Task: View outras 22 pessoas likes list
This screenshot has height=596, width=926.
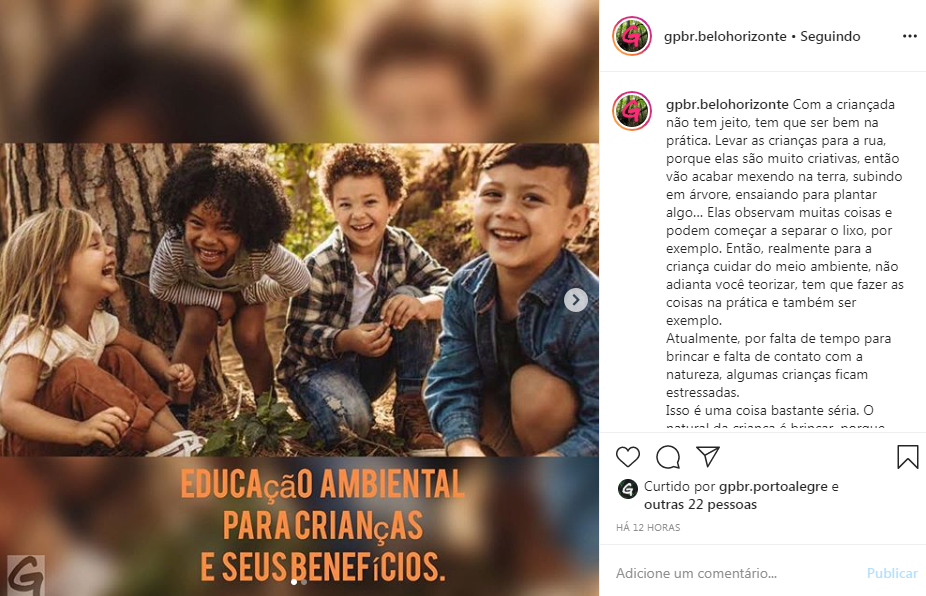Action: coord(700,504)
